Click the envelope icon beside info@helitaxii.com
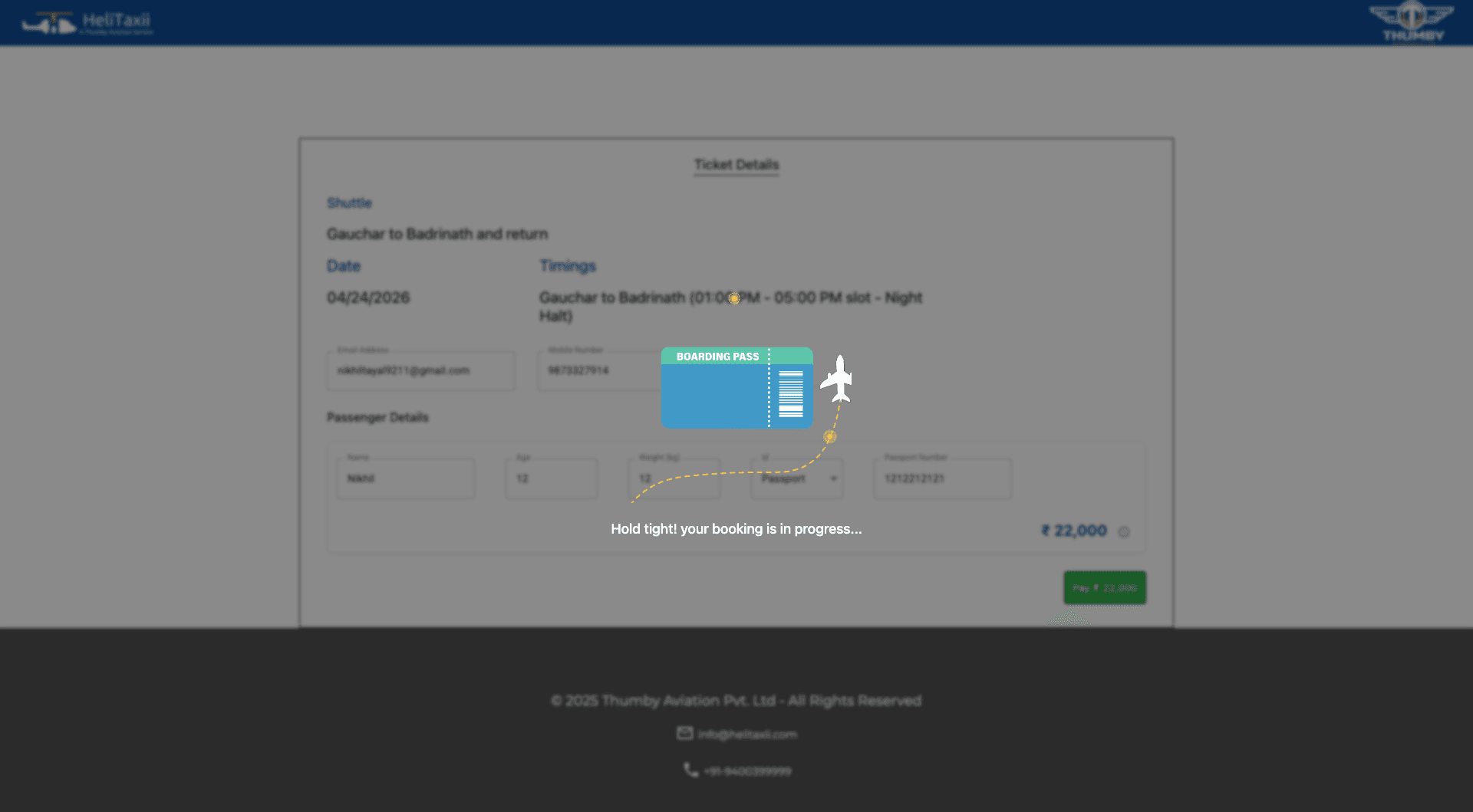1473x812 pixels. [x=685, y=733]
